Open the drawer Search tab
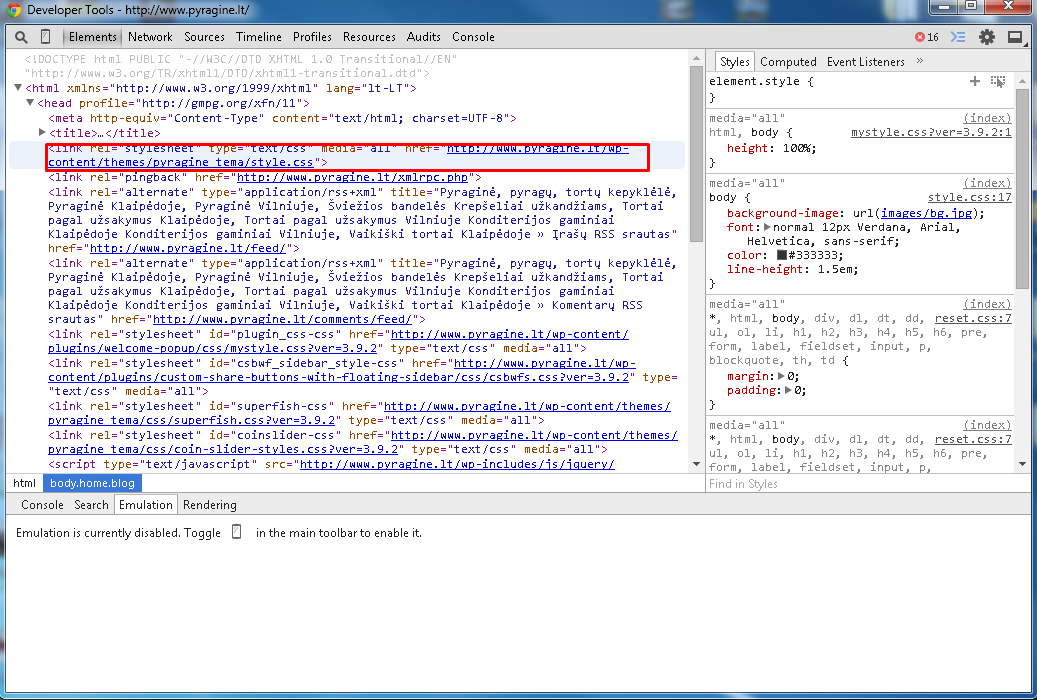The height and width of the screenshot is (700, 1037). [91, 505]
